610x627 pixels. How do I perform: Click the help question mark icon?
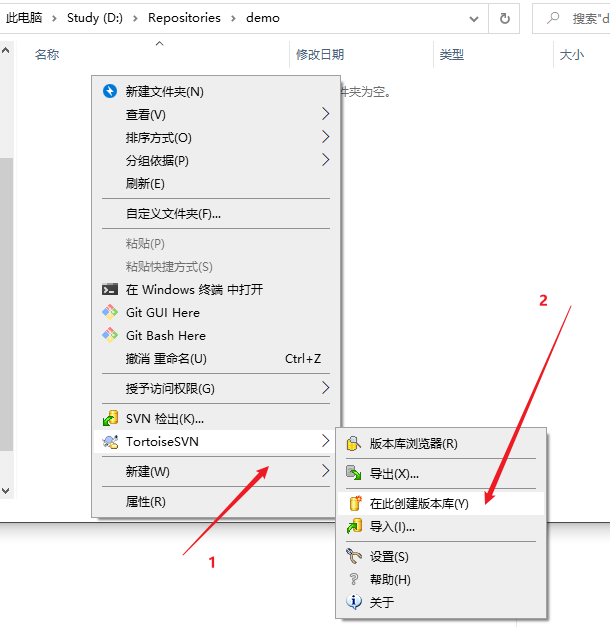[354, 579]
